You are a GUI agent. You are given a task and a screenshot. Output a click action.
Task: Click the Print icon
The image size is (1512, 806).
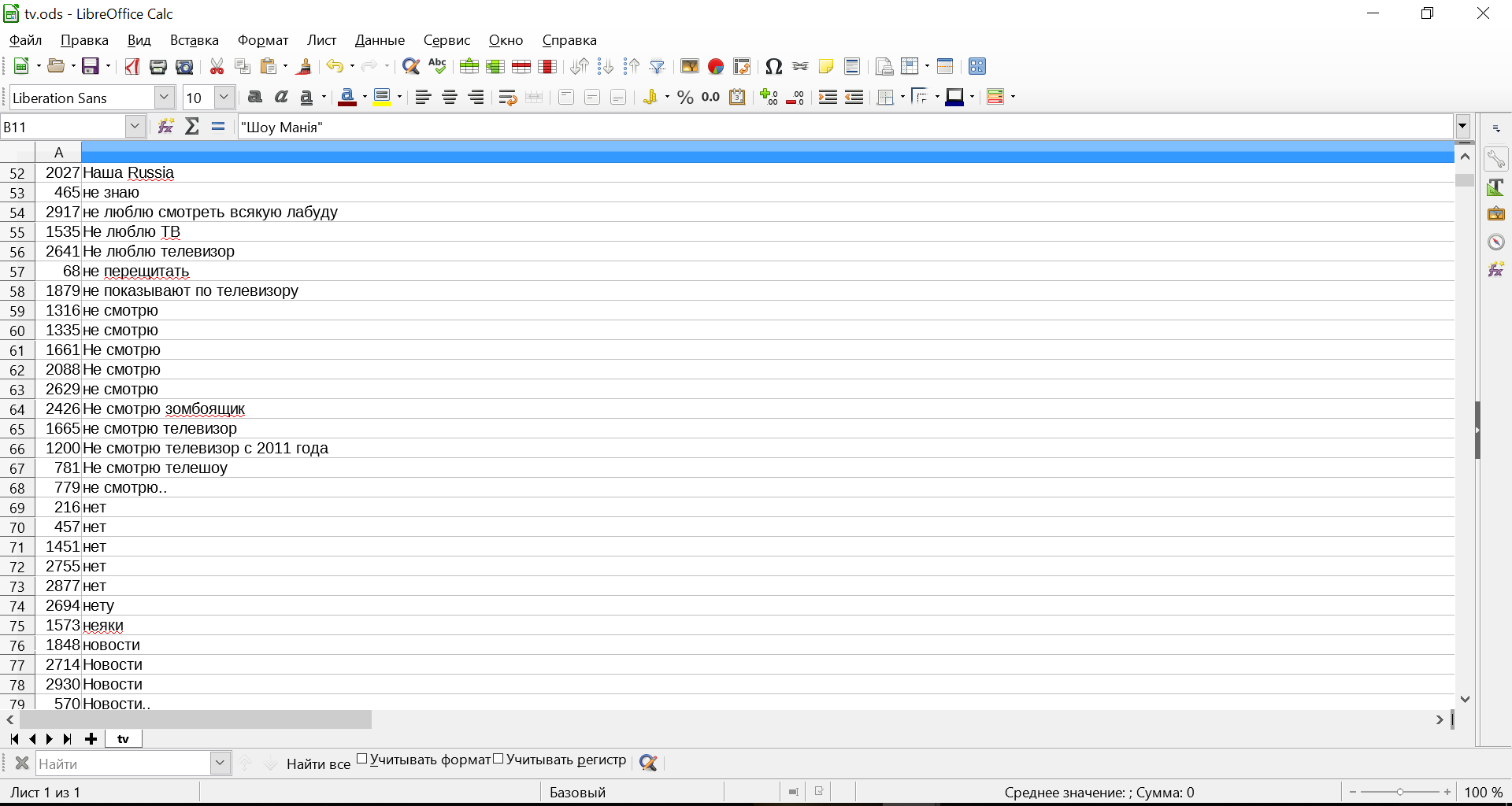[157, 67]
